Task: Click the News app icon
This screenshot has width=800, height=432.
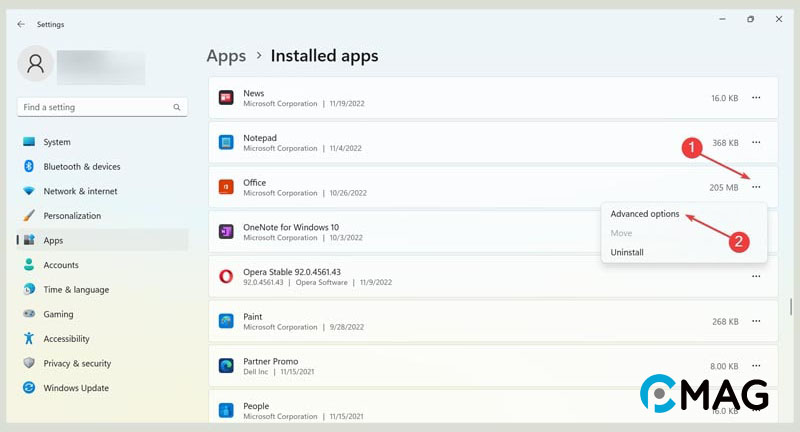Action: pyautogui.click(x=226, y=98)
